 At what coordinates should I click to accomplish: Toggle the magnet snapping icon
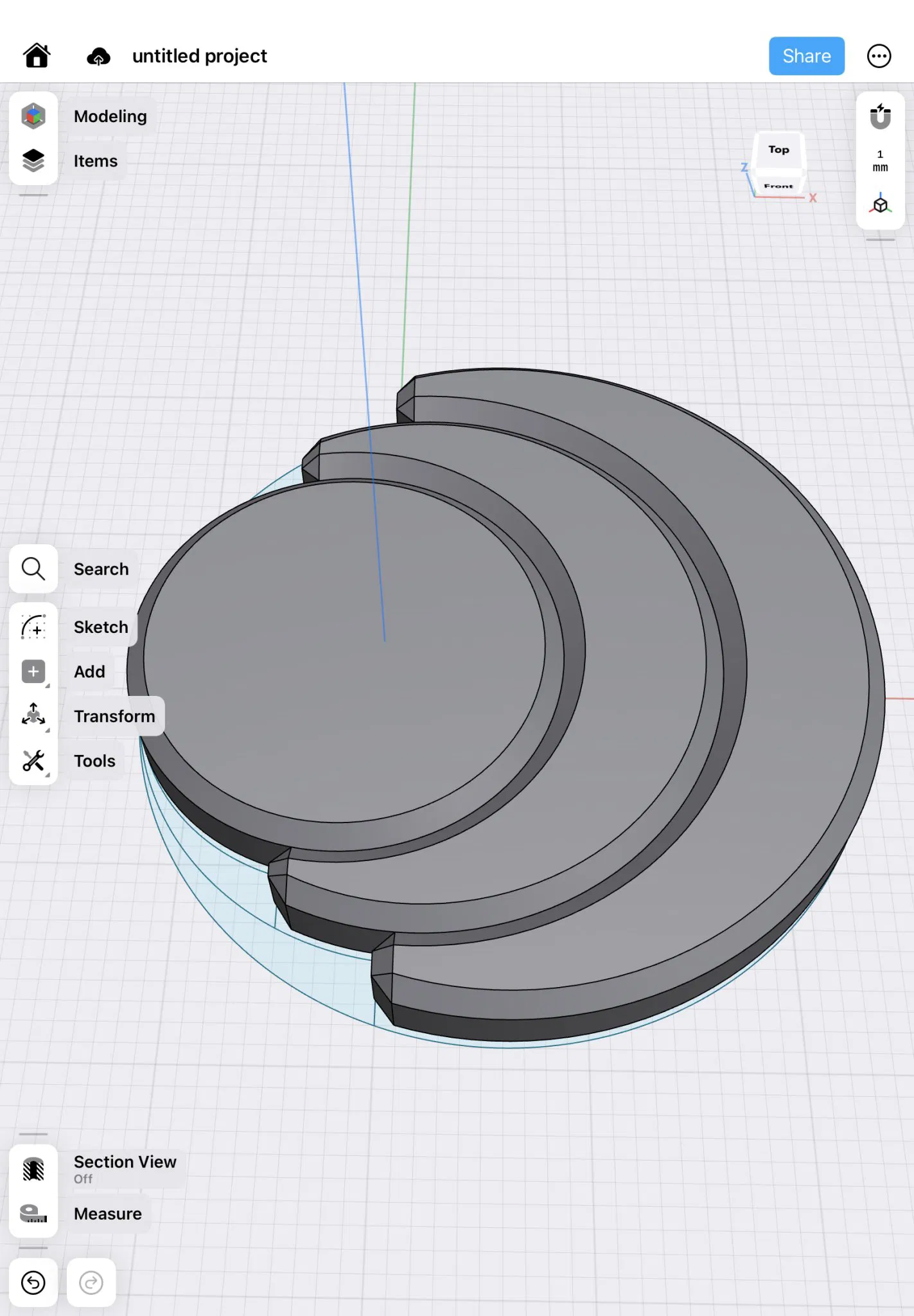[x=880, y=116]
